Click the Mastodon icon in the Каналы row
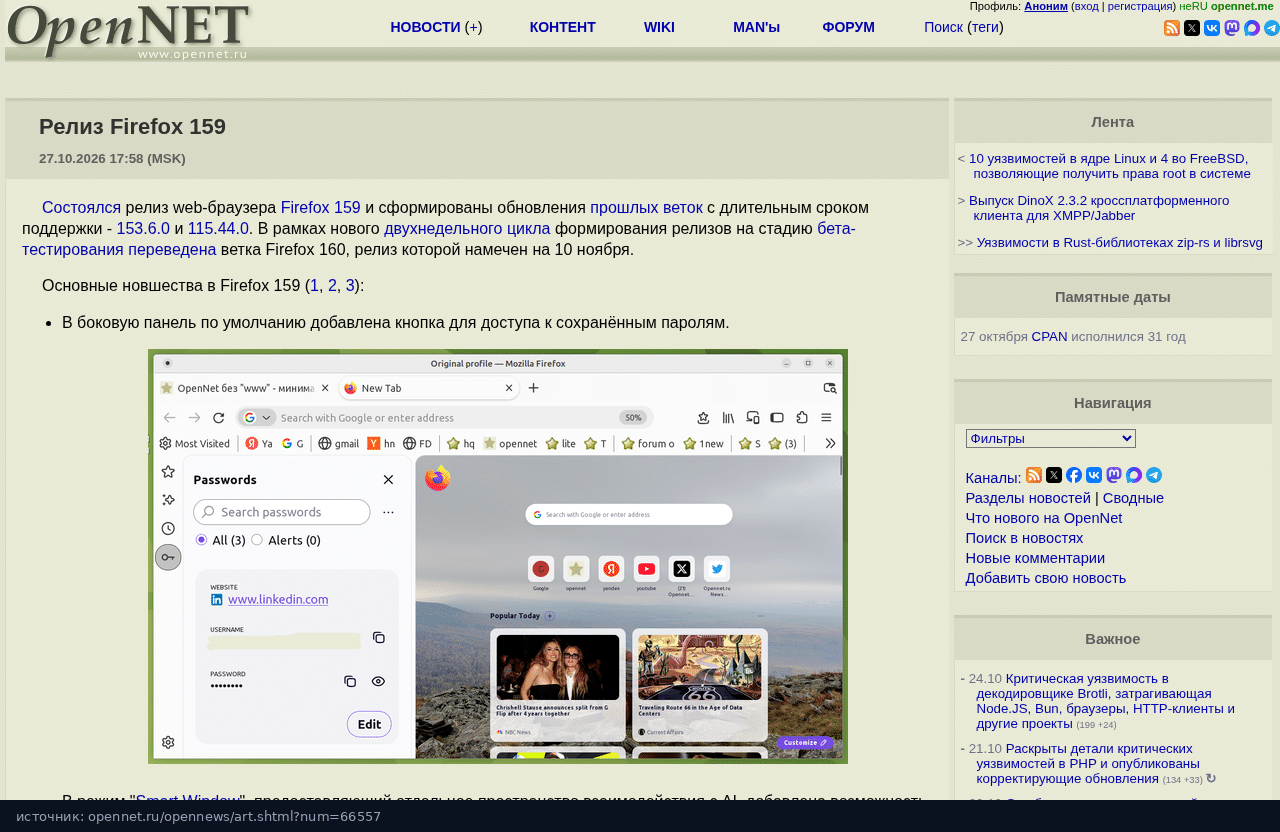 coord(1114,475)
